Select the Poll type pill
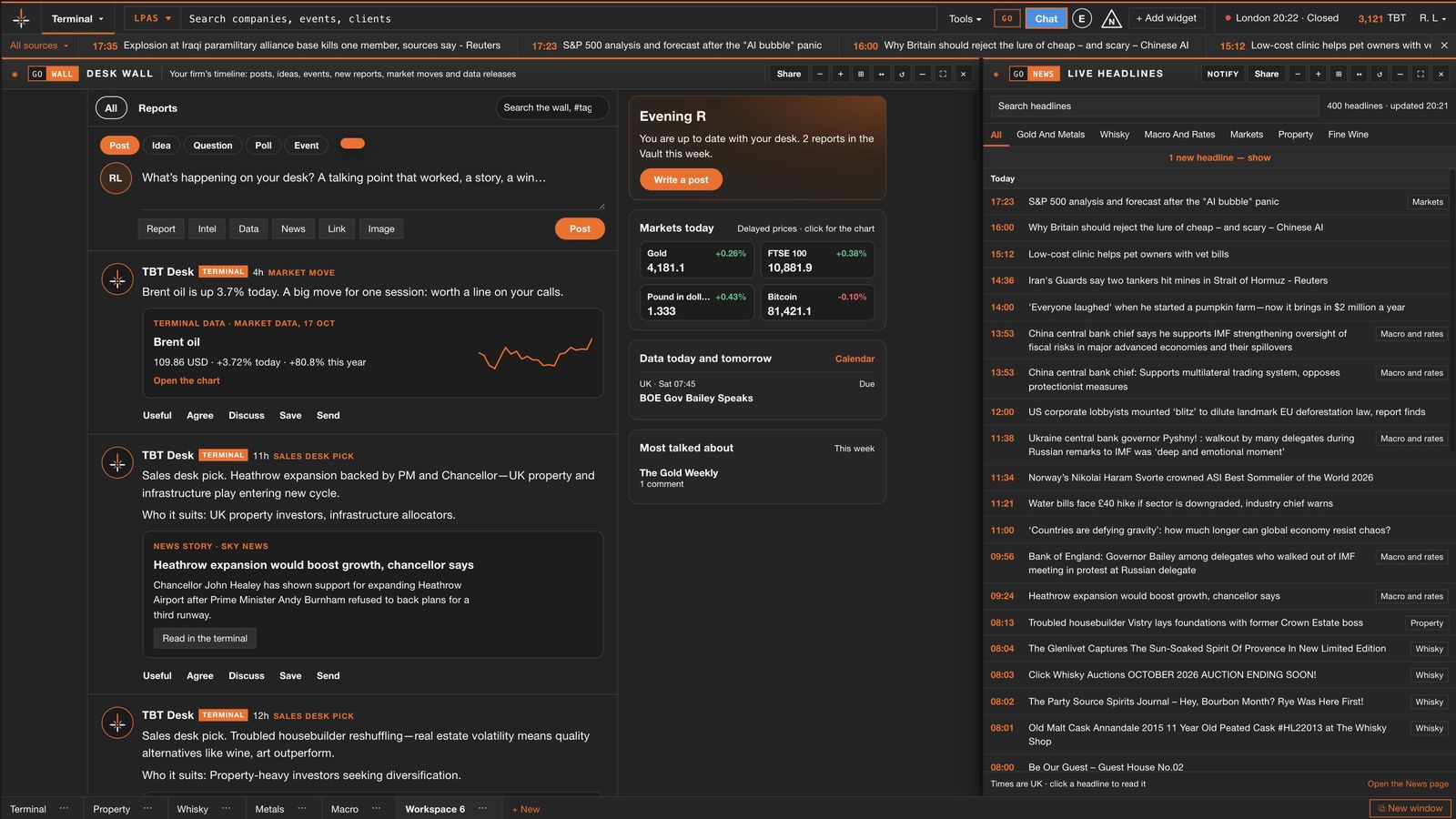The width and height of the screenshot is (1456, 819). [x=263, y=145]
